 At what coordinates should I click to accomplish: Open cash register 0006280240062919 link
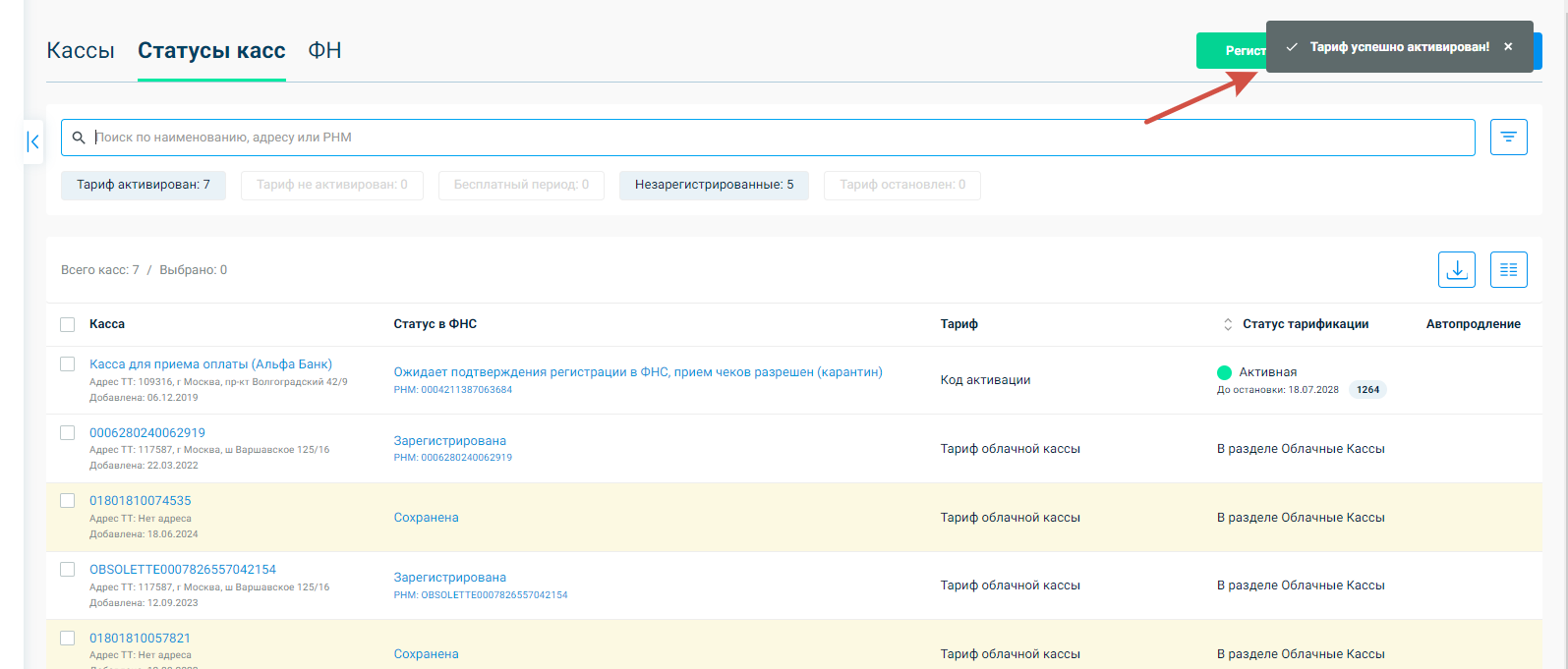pos(147,433)
